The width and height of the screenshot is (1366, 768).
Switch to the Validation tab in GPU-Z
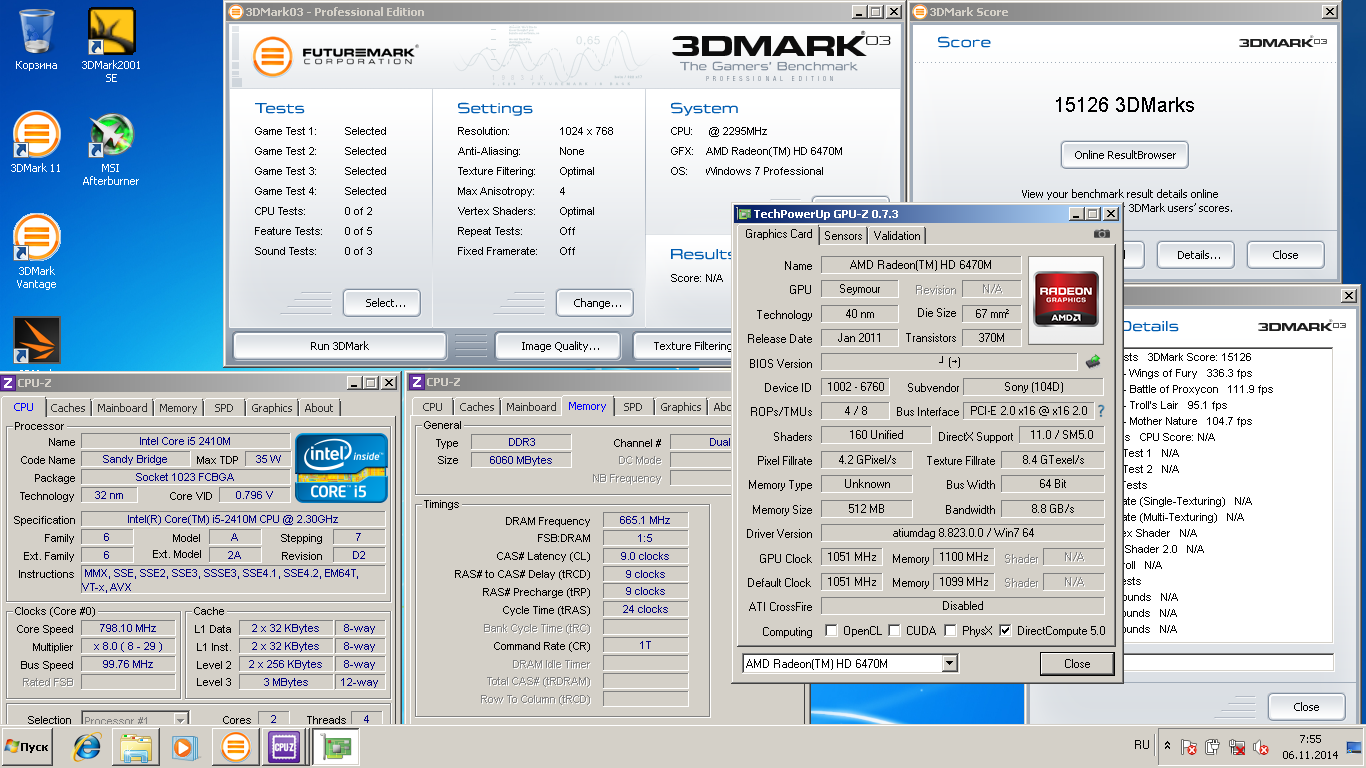(897, 236)
